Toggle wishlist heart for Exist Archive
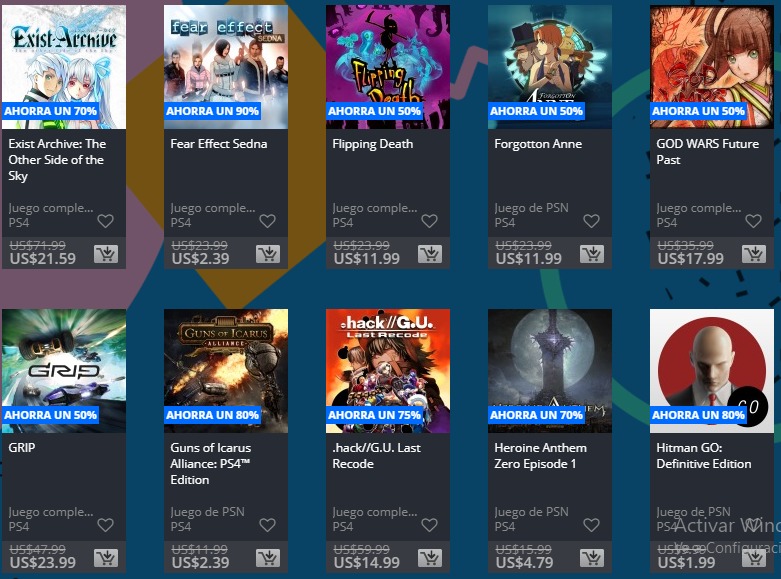This screenshot has width=781, height=579. tap(105, 221)
